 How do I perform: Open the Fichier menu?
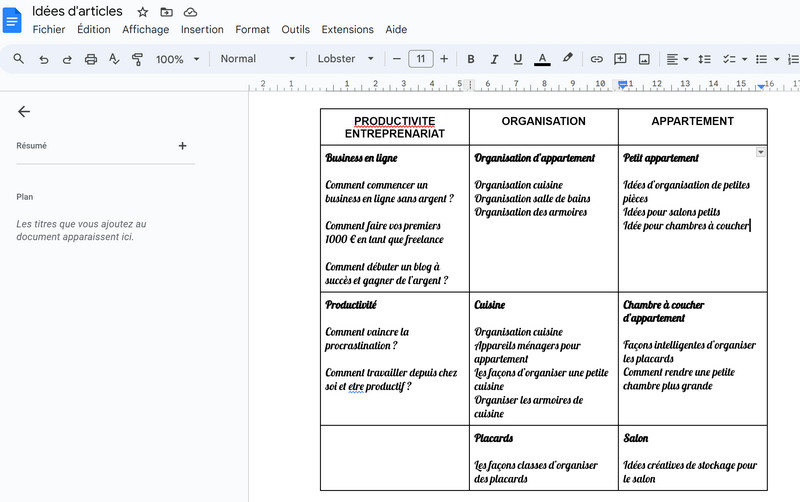pyautogui.click(x=49, y=30)
